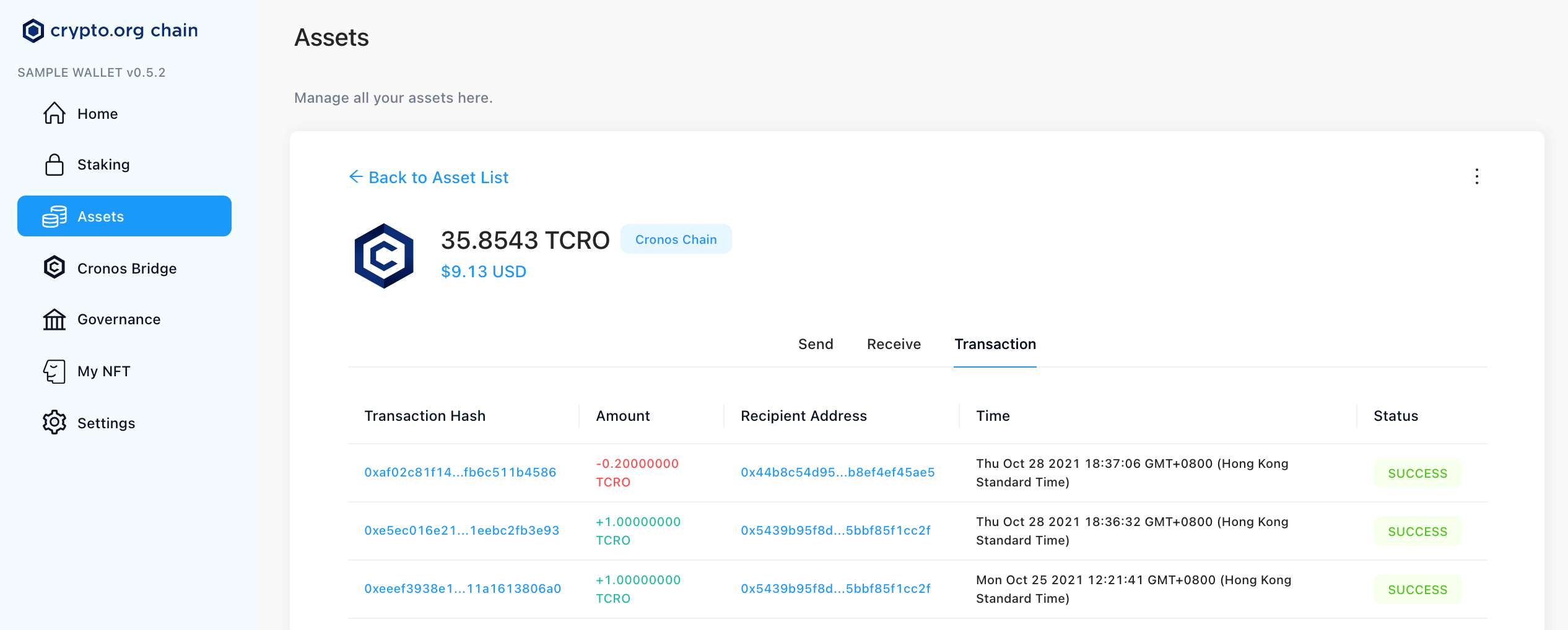This screenshot has height=630, width=1568.
Task: Click the Transaction Hash column header
Action: [425, 416]
